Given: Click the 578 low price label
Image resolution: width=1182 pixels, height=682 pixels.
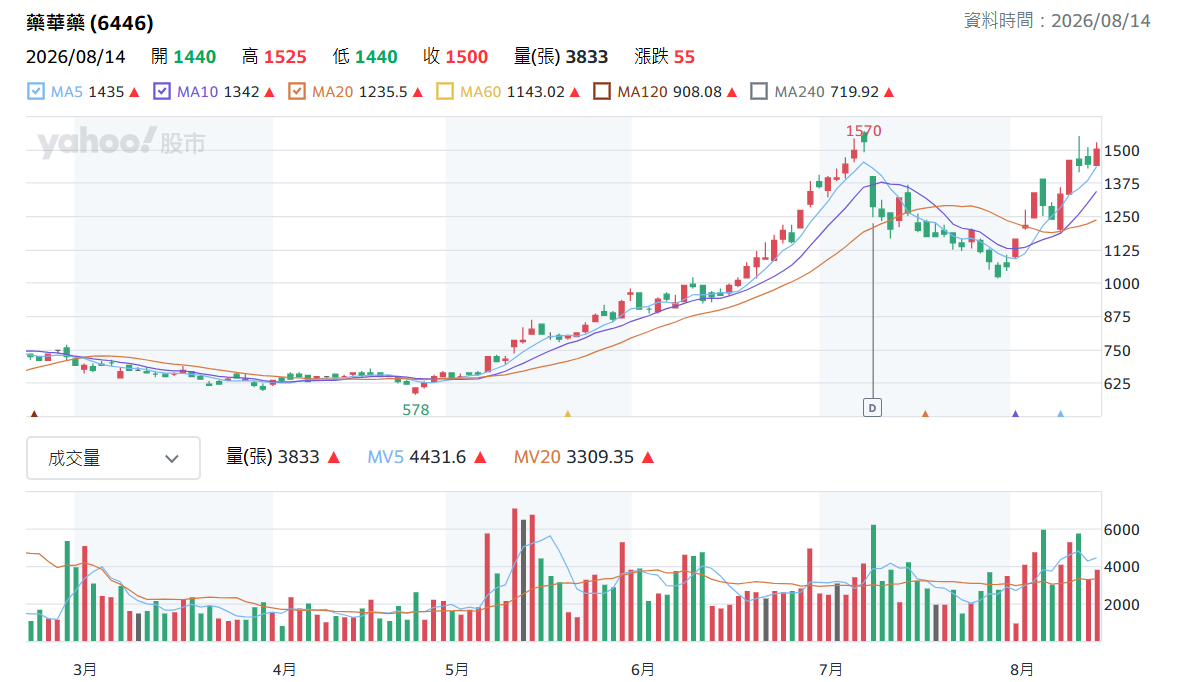Looking at the screenshot, I should [415, 410].
